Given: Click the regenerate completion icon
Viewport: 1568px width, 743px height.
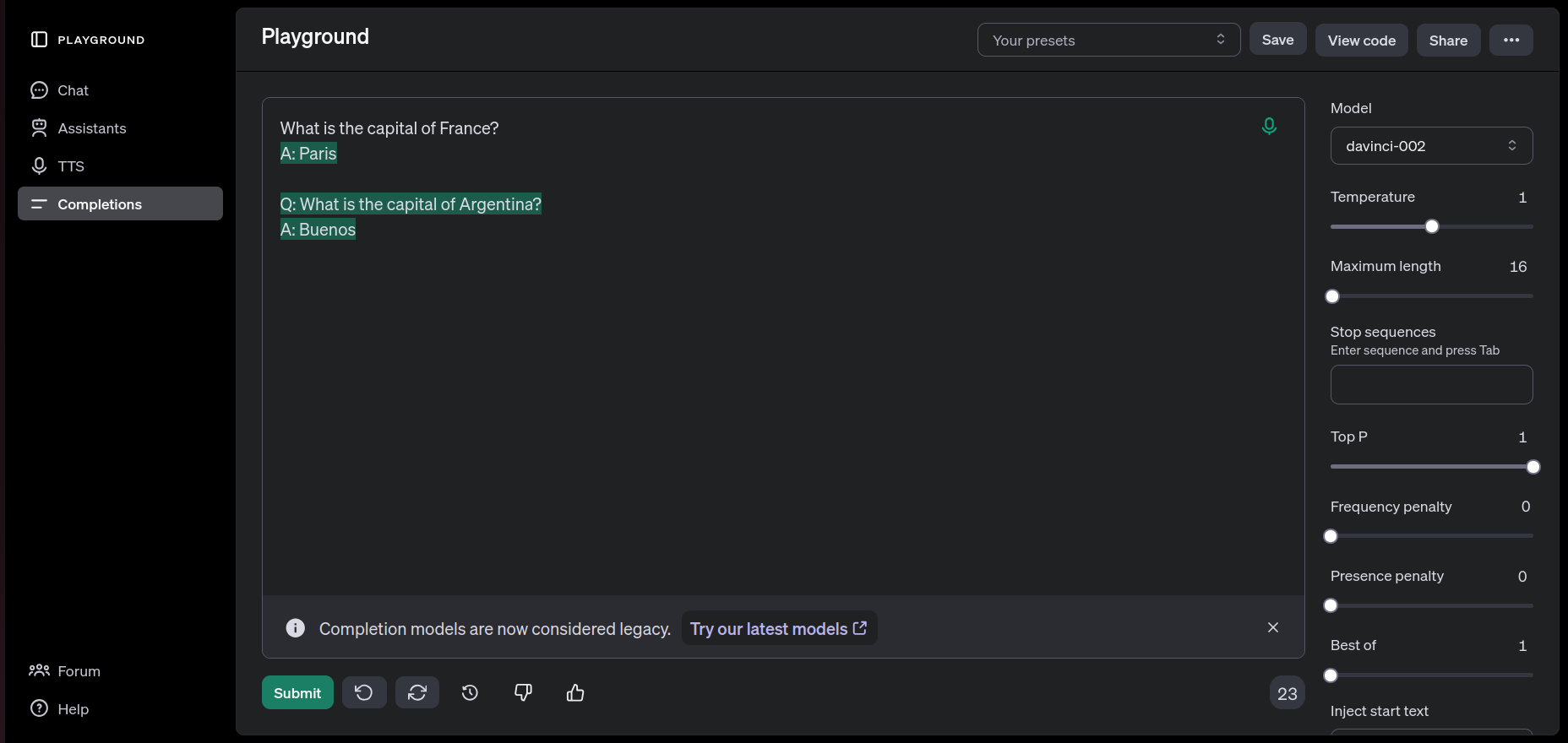Looking at the screenshot, I should [x=417, y=693].
